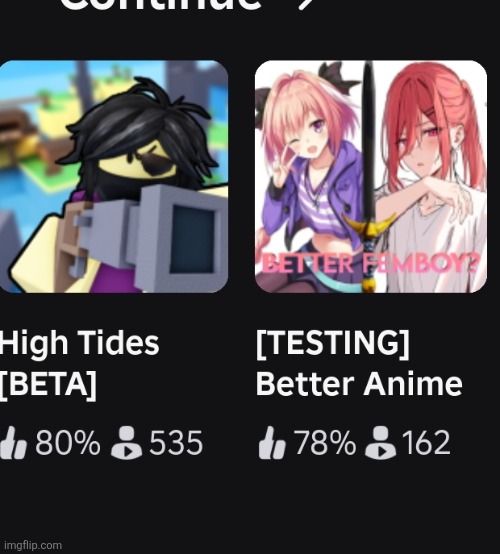The width and height of the screenshot is (500, 554).
Task: Click the sword in the anime thumbnail
Action: [x=369, y=176]
